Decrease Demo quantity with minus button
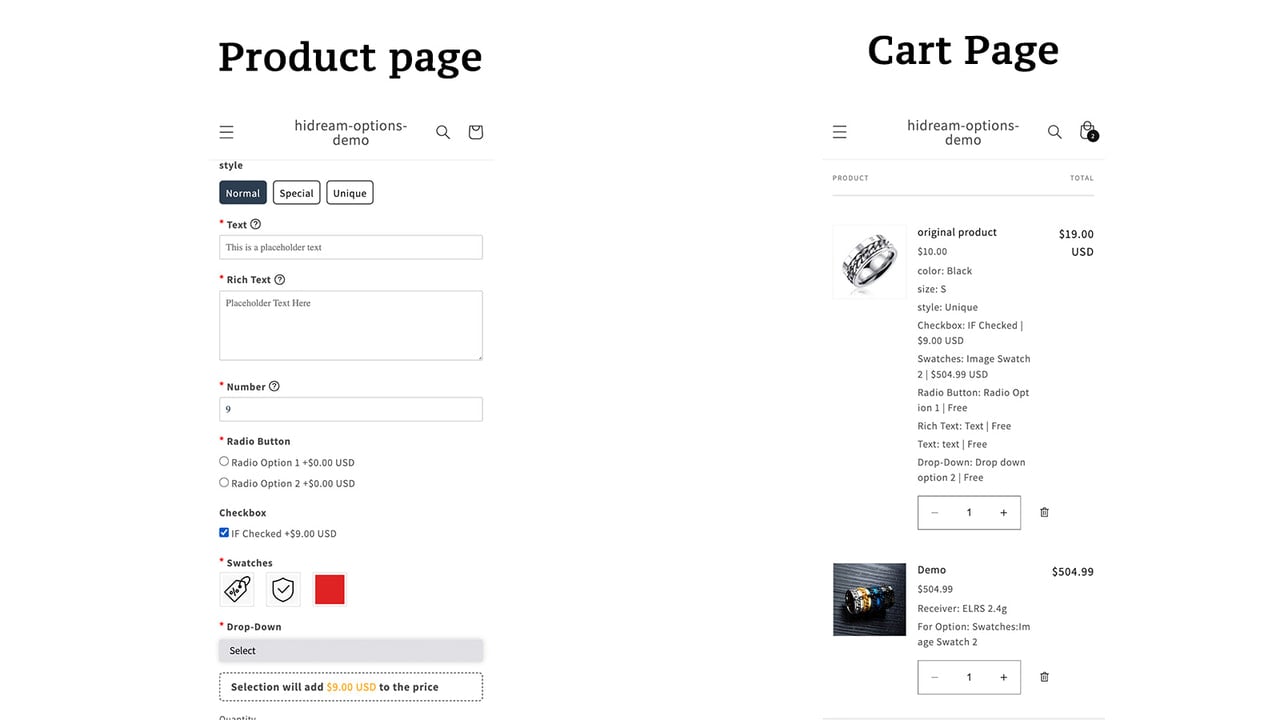1280x720 pixels. point(935,677)
